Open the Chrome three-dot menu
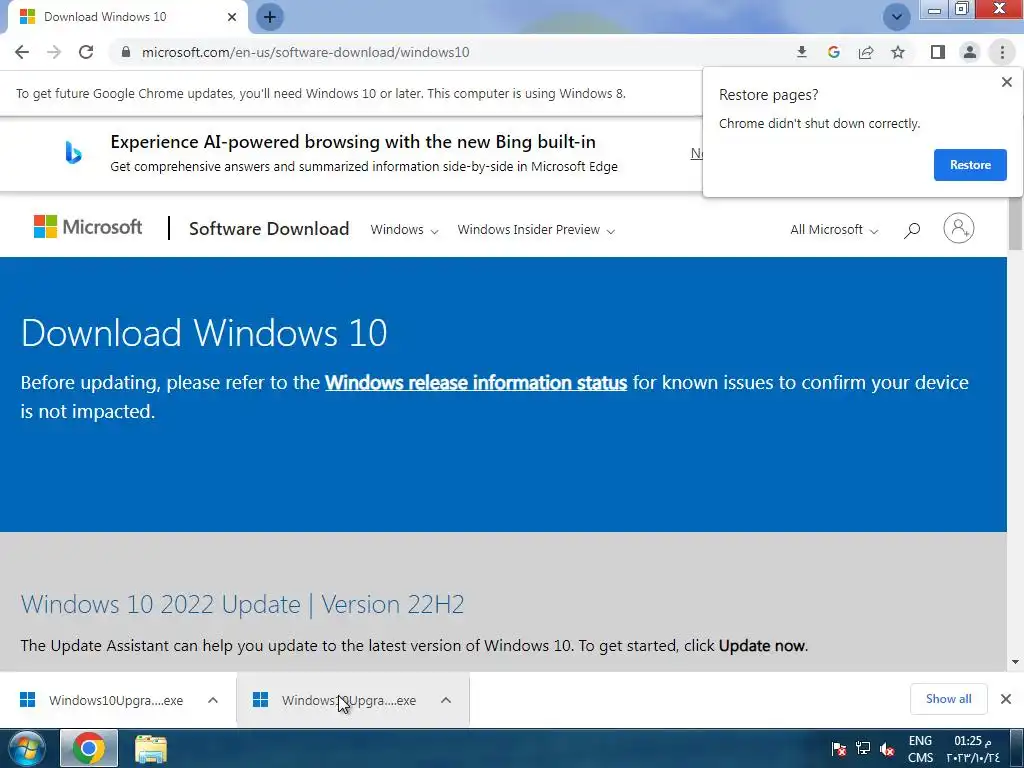This screenshot has height=768, width=1024. pos(1002,52)
